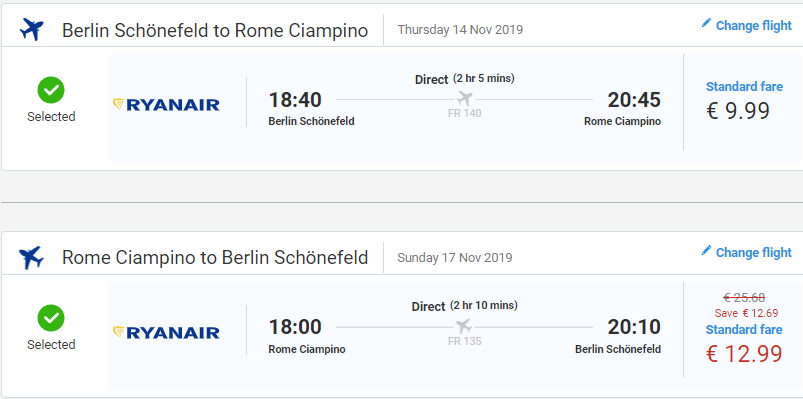Click the Save € 12.69 discount label
The image size is (803, 399).
click(x=747, y=313)
